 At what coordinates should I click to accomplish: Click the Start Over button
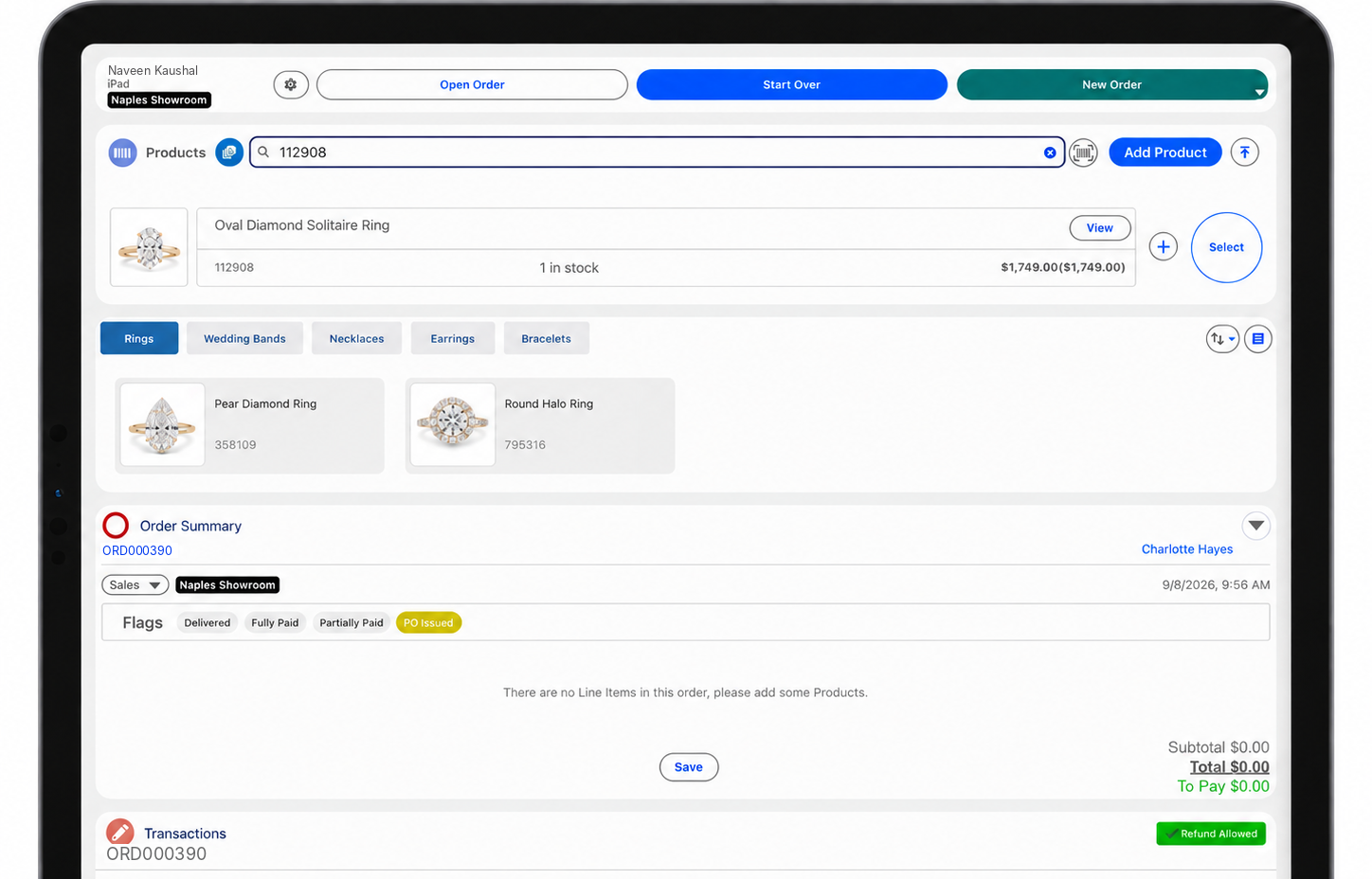pos(792,84)
